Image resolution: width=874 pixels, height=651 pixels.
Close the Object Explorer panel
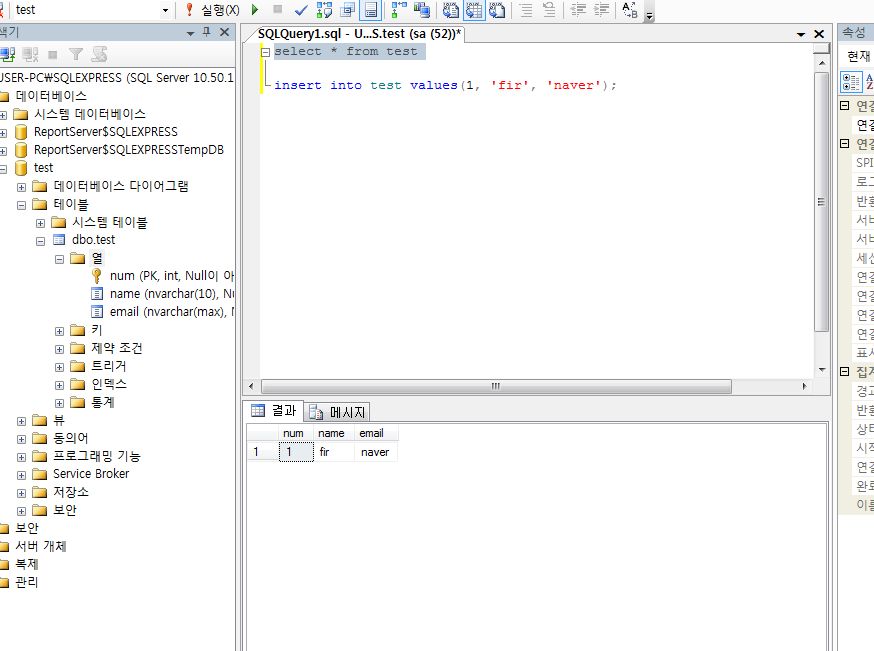coord(225,32)
